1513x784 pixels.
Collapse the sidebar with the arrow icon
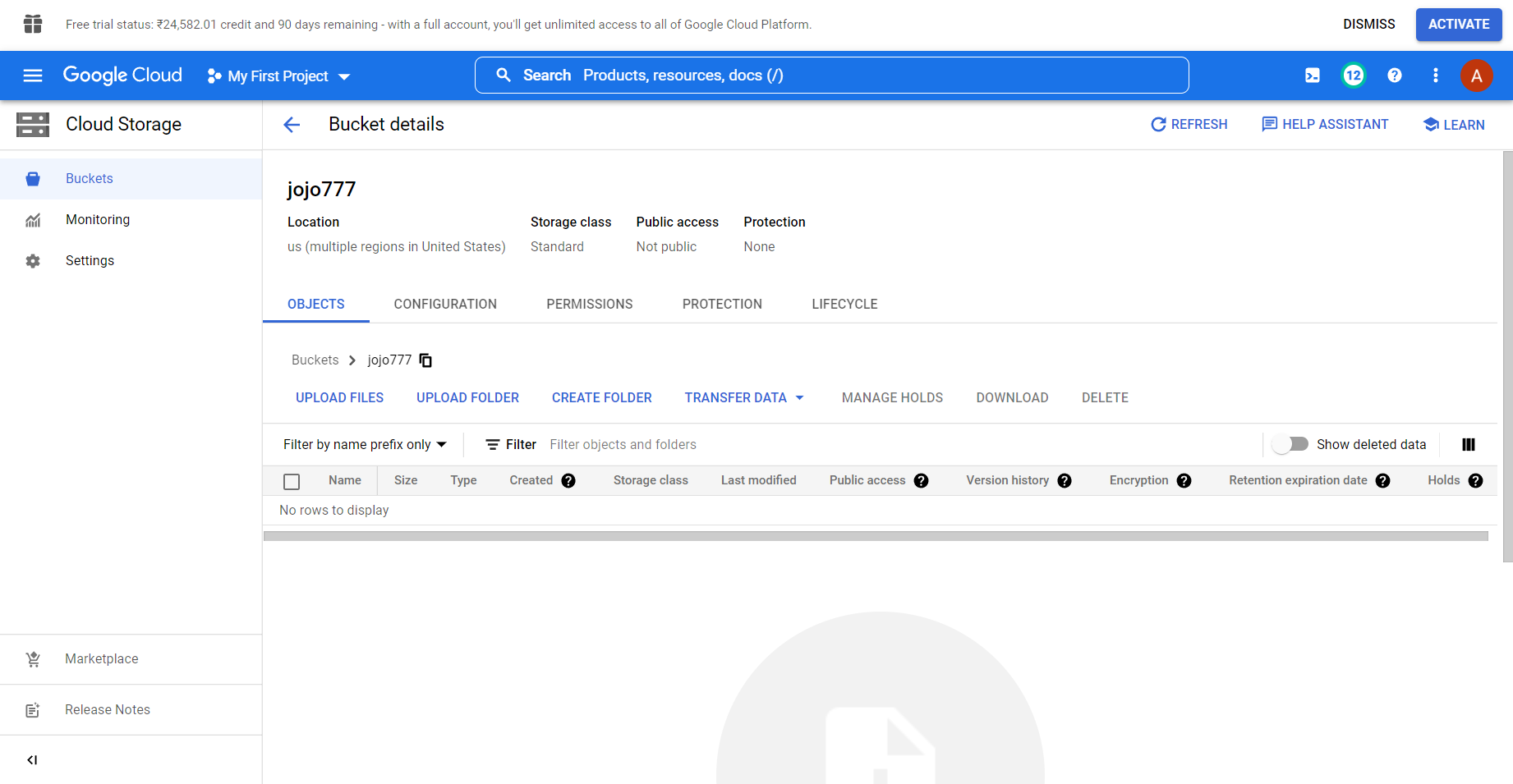[x=32, y=760]
